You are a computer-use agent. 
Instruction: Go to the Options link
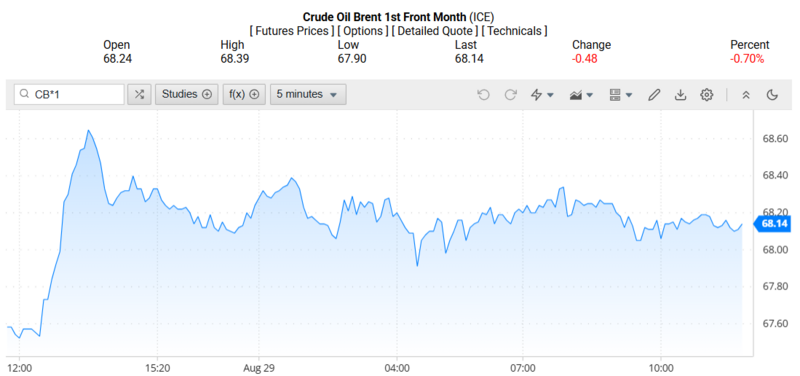point(362,31)
